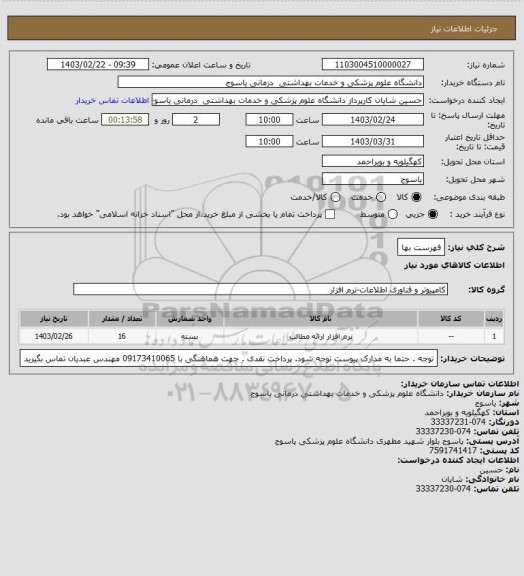Viewport: 524px width, 576px height.
Task: Select the خدمت radio button
Action: click(381, 197)
